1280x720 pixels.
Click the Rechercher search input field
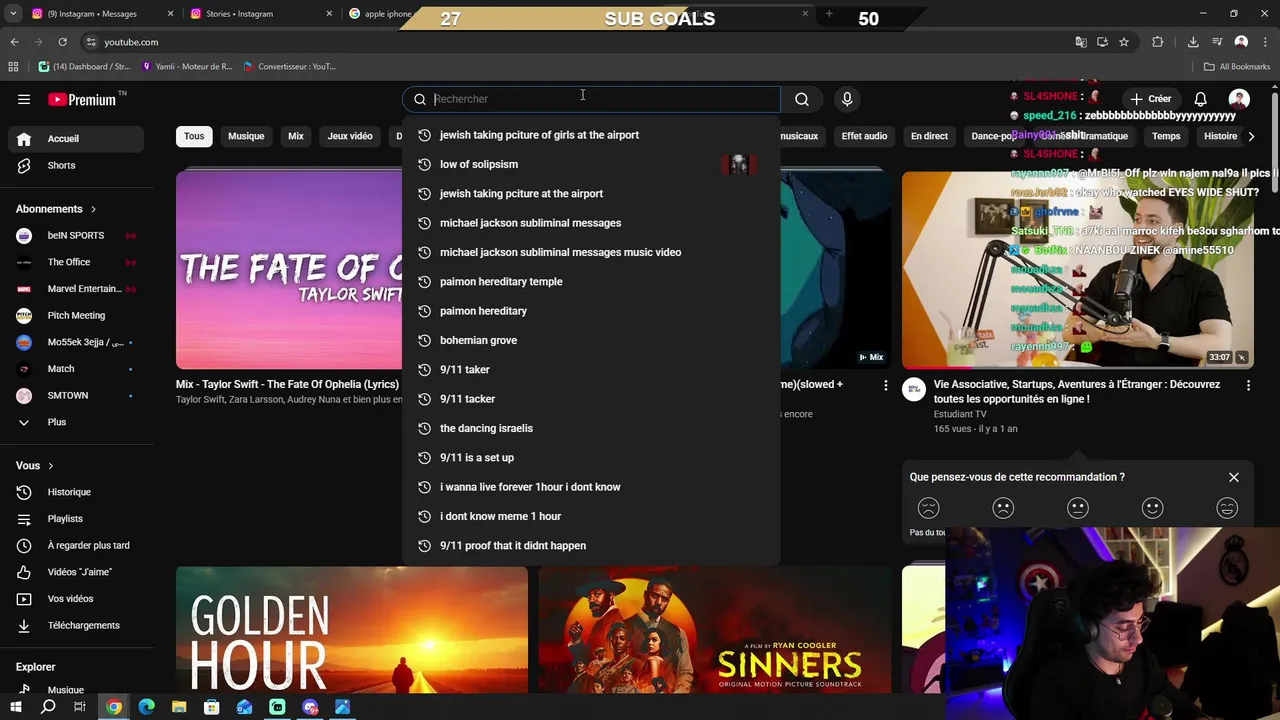tap(592, 99)
